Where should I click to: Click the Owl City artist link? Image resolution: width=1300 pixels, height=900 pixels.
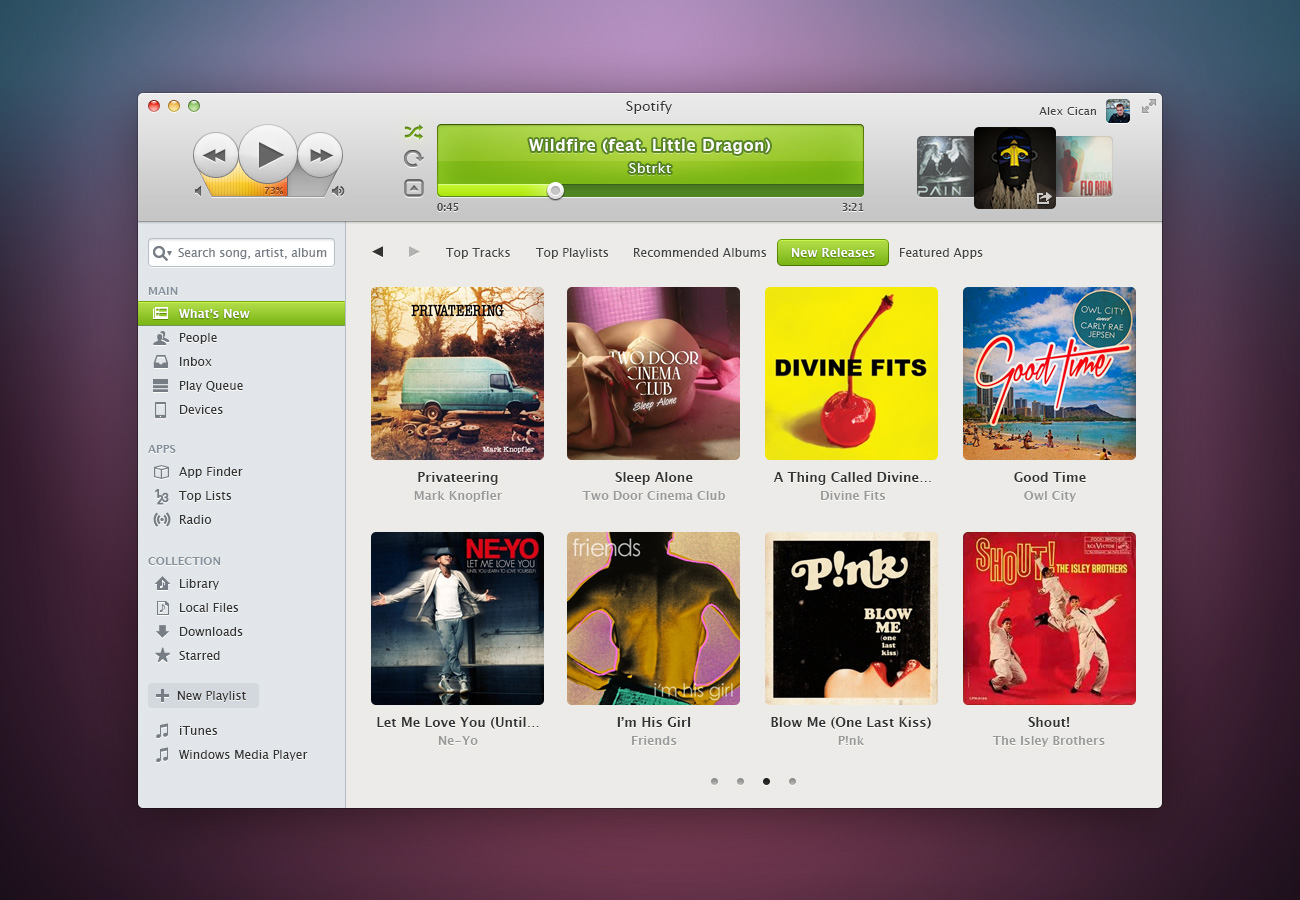tap(1050, 496)
